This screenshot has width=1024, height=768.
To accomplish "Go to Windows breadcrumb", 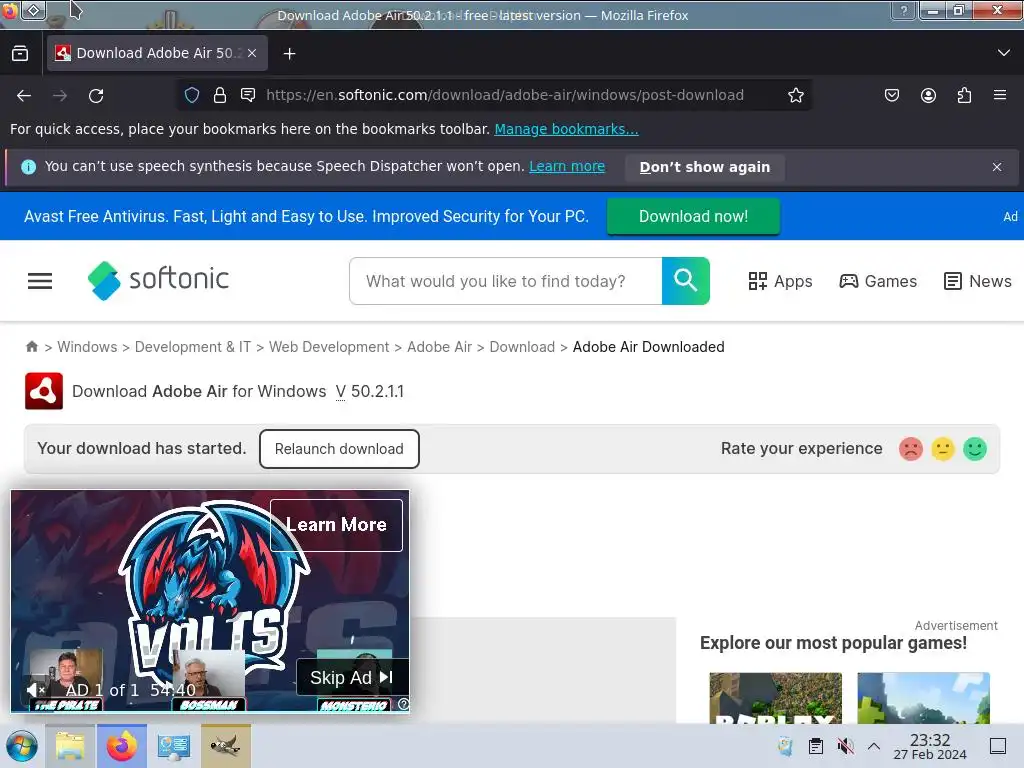I will [88, 347].
